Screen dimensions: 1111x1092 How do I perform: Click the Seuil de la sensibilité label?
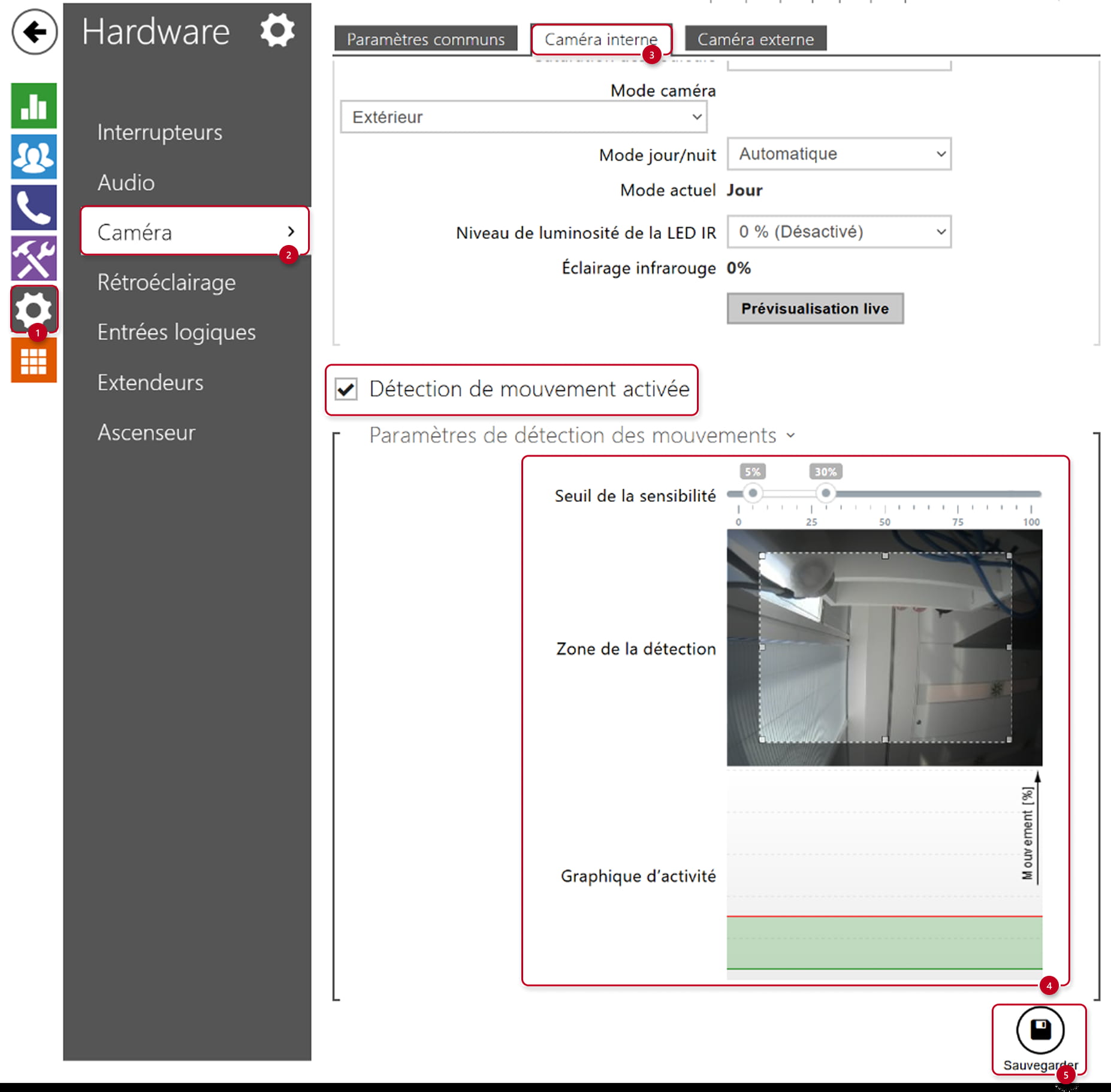point(635,496)
